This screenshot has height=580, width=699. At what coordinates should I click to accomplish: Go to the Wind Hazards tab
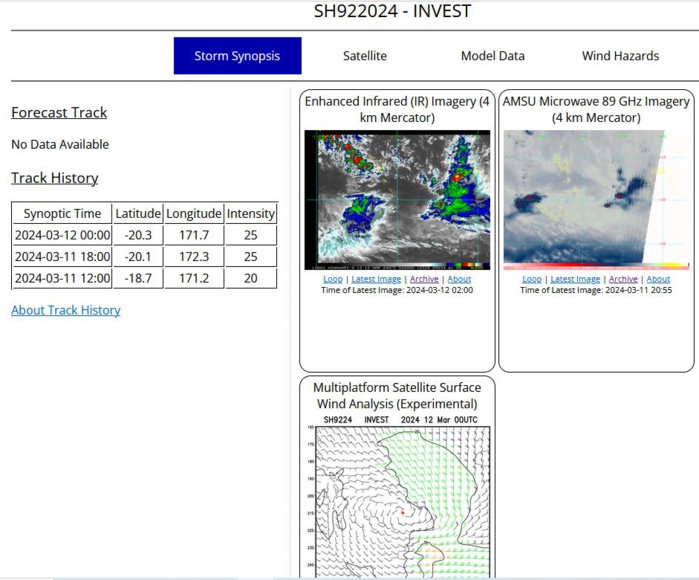point(620,56)
